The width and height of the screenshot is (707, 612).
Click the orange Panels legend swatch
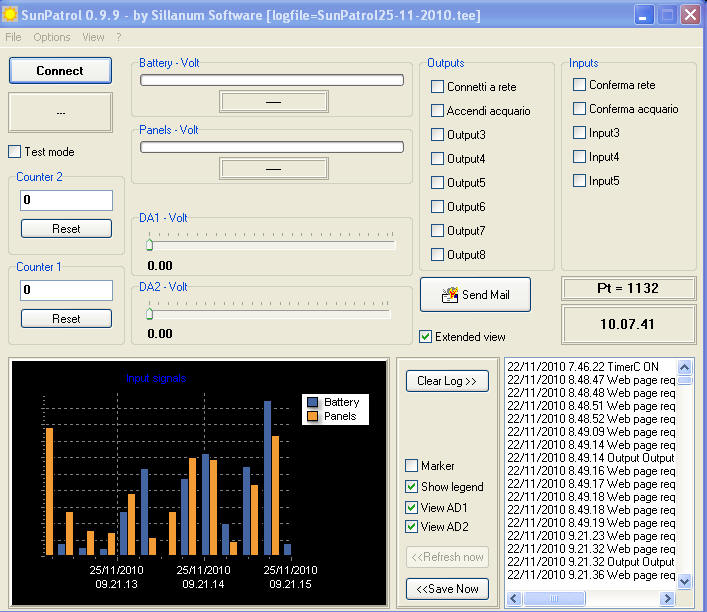pos(313,416)
